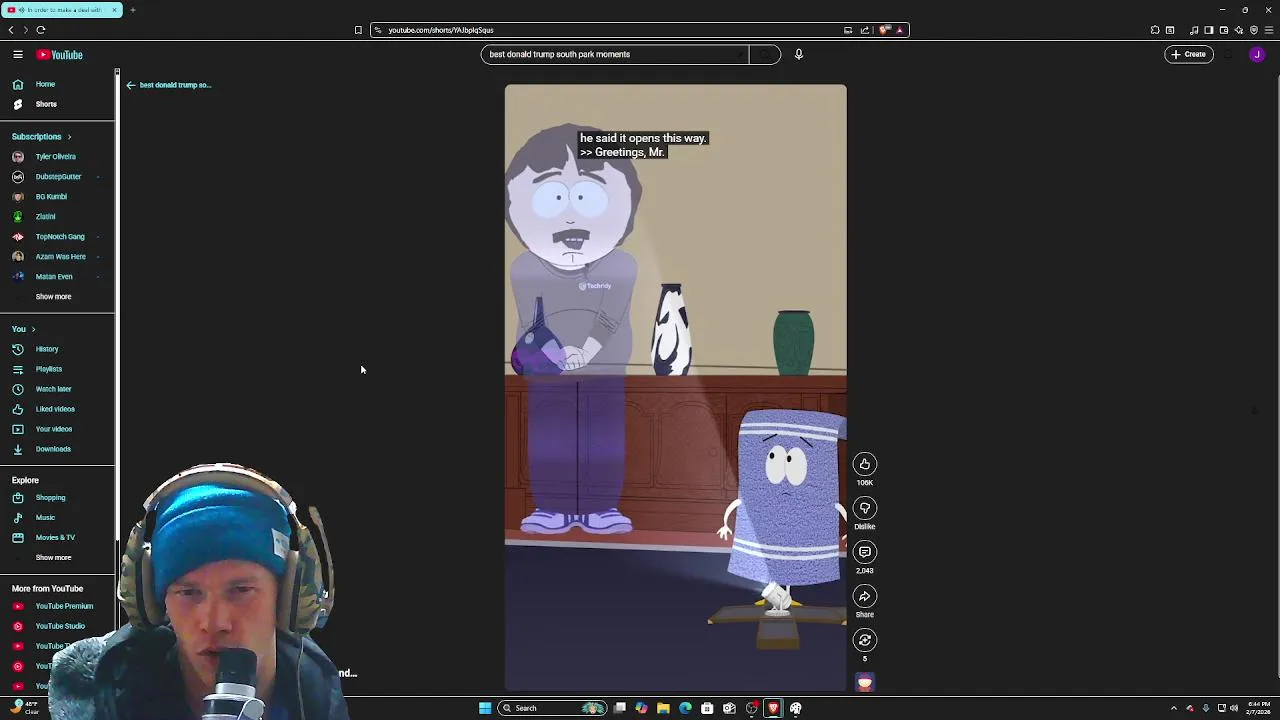Click the bookmark icon left of address bar

(358, 30)
